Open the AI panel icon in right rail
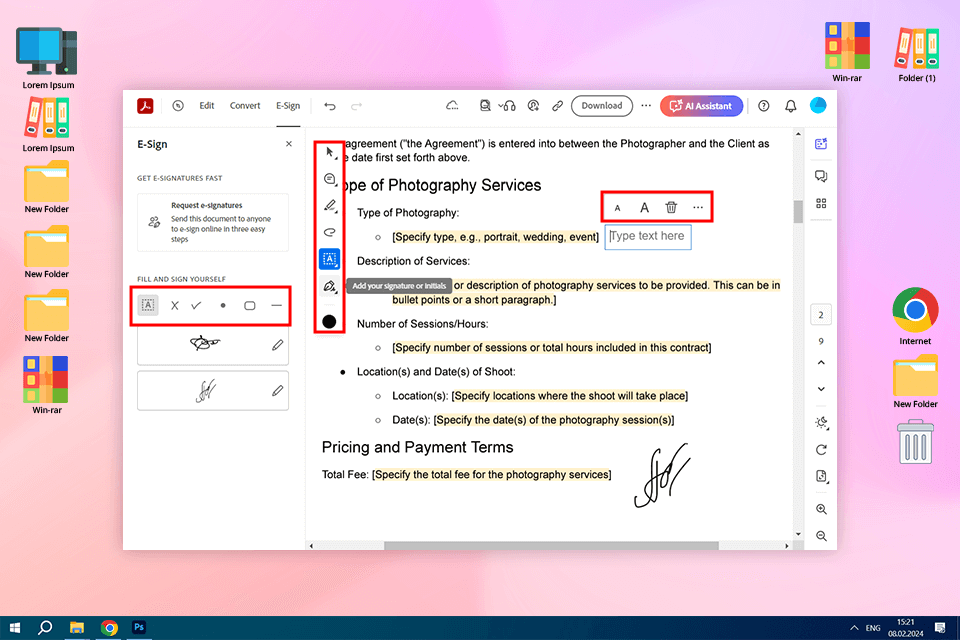 tap(821, 144)
